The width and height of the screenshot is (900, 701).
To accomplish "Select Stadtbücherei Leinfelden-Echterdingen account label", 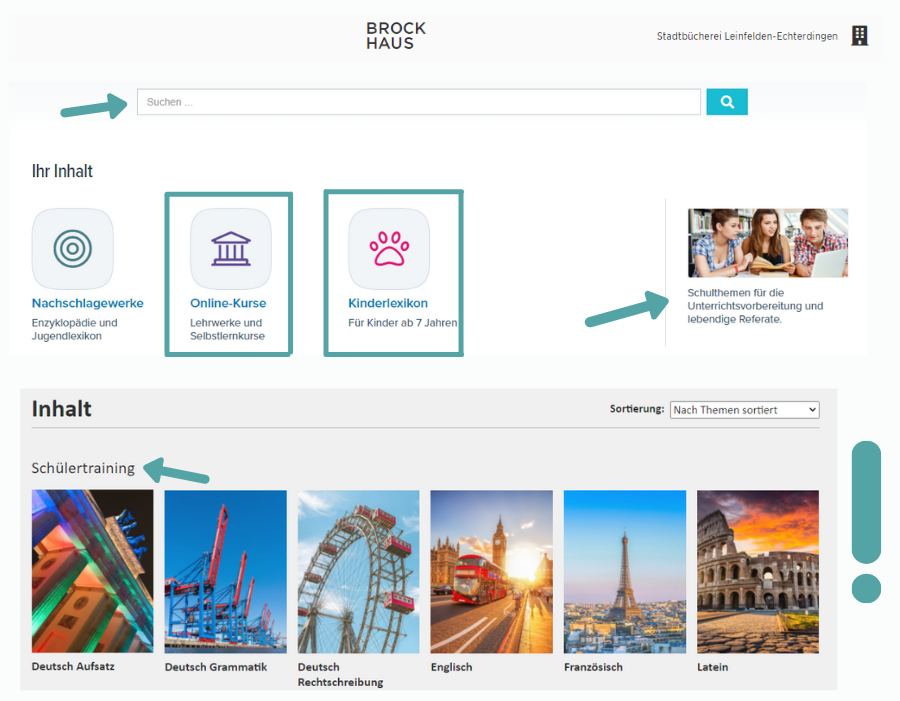I will point(747,37).
